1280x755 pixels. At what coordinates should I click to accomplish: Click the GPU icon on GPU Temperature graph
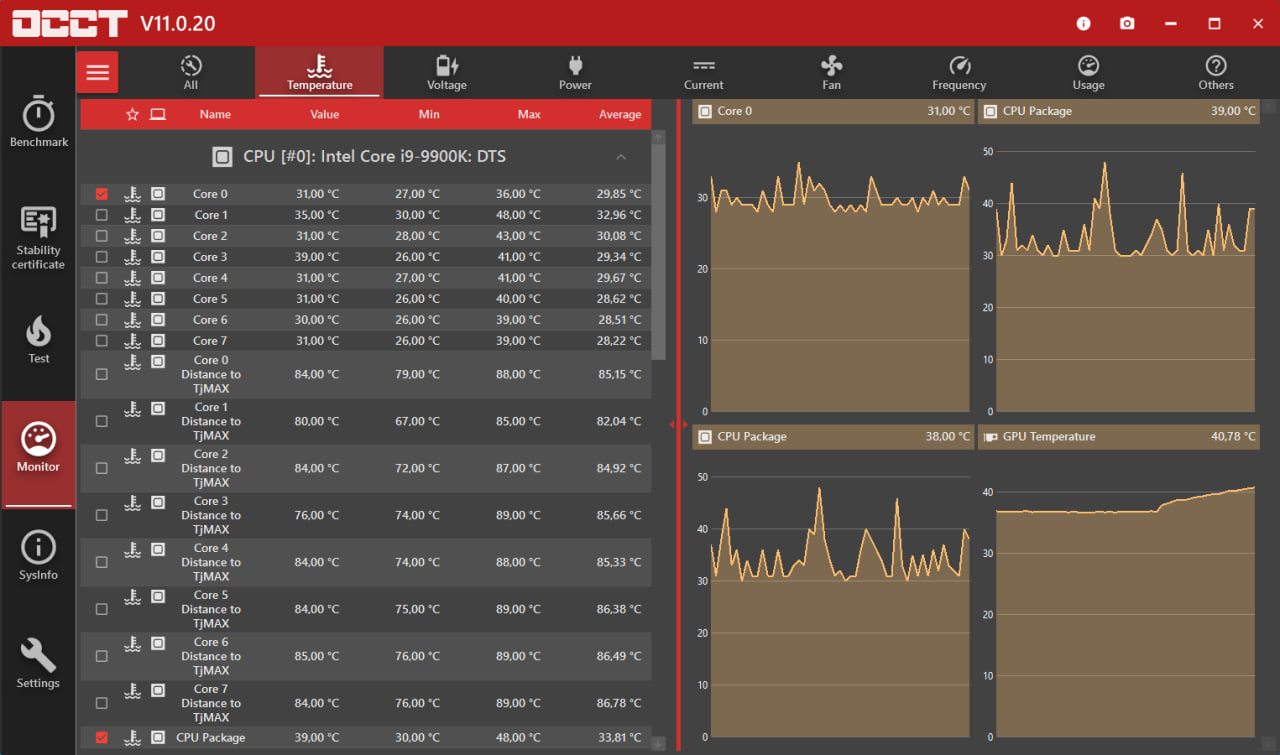[x=991, y=437]
